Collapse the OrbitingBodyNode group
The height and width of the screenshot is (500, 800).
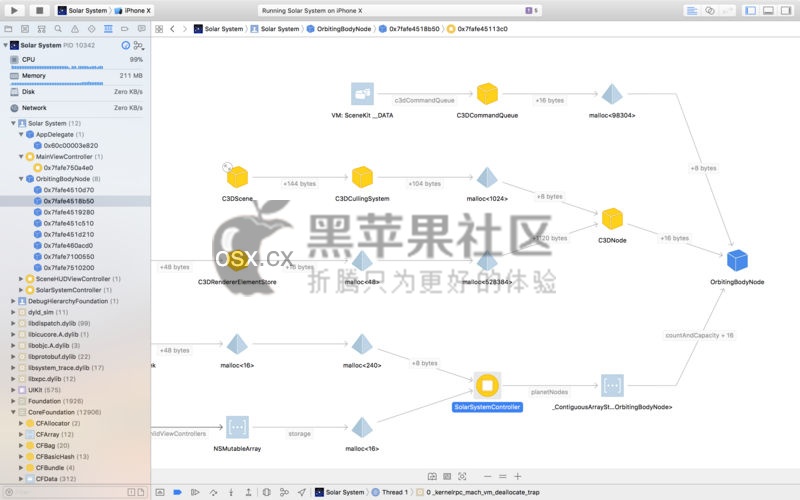21,179
